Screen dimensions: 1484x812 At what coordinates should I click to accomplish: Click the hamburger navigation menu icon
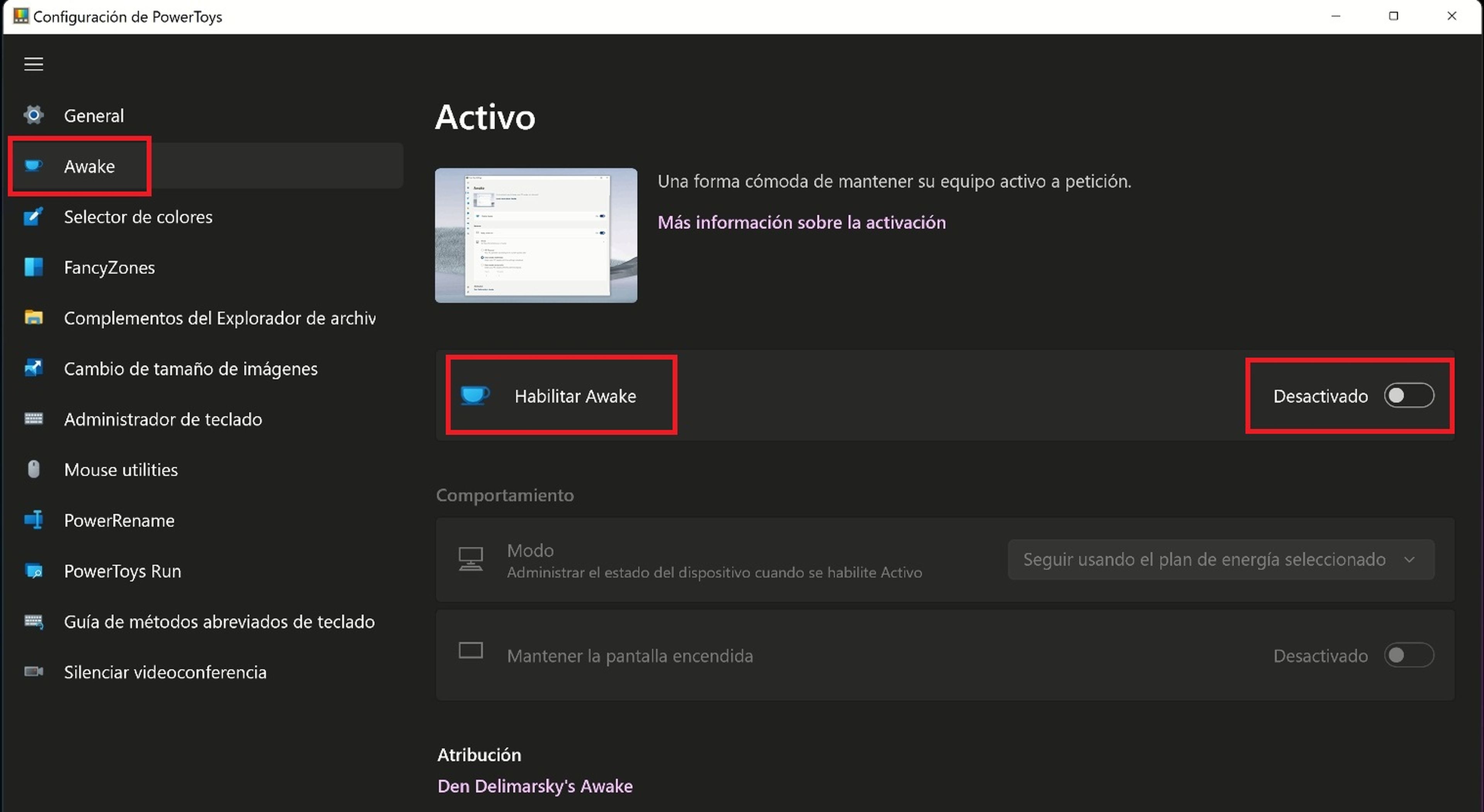point(33,64)
